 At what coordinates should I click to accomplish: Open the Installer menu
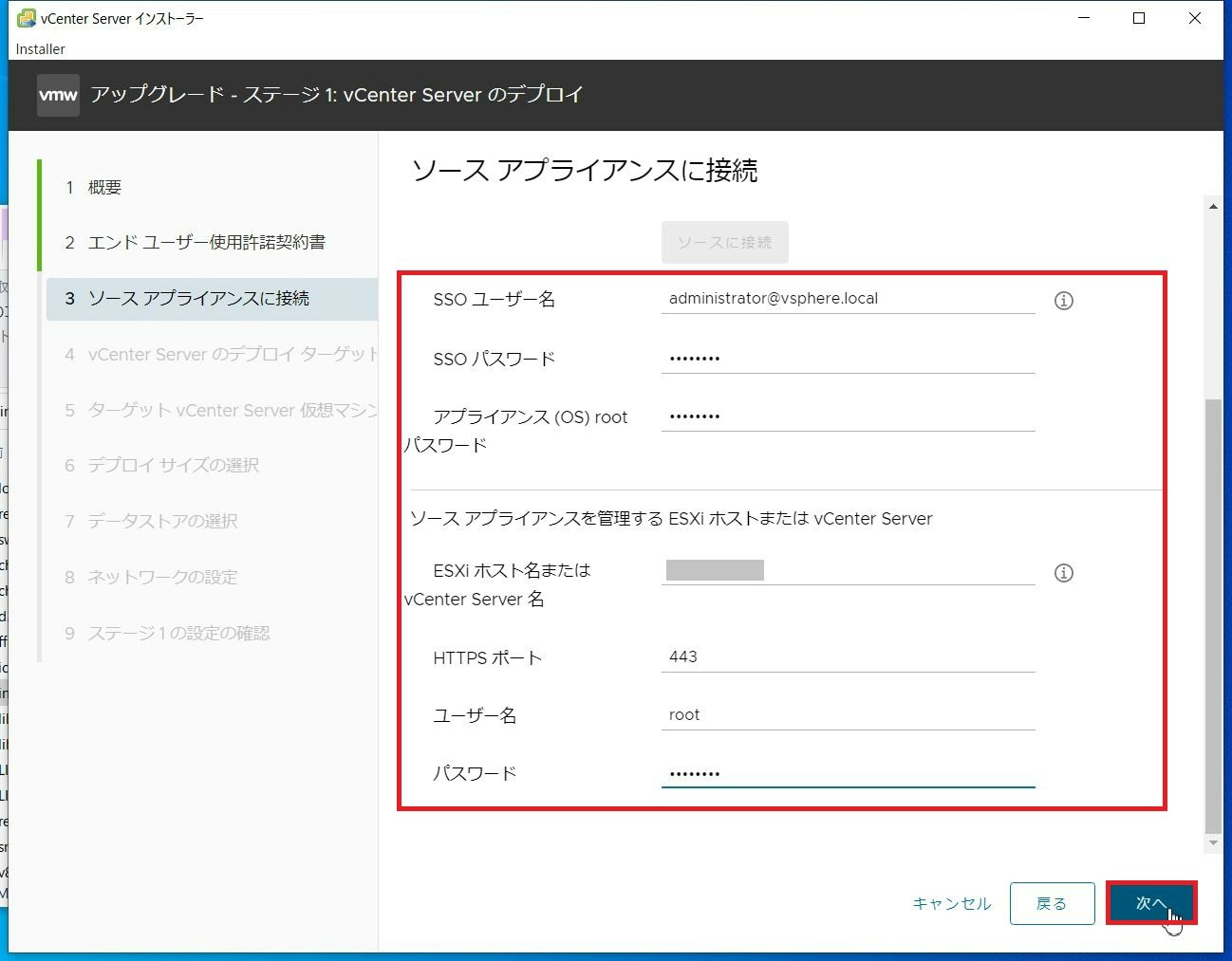41,49
